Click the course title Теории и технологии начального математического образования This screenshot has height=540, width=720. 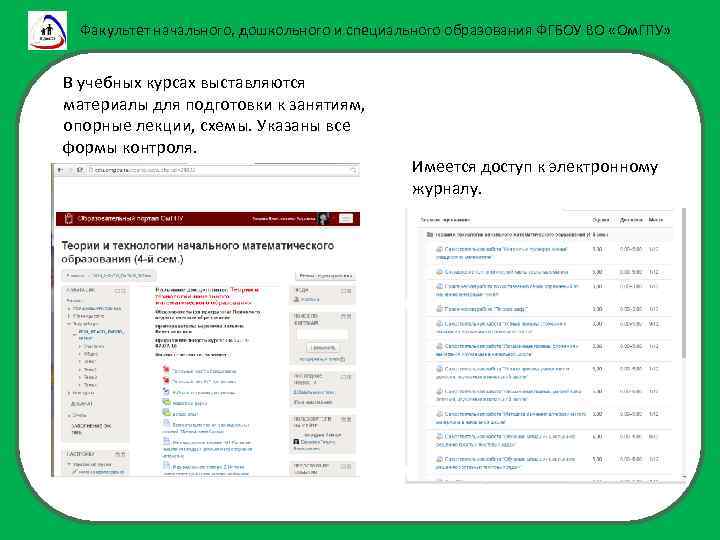(x=198, y=252)
